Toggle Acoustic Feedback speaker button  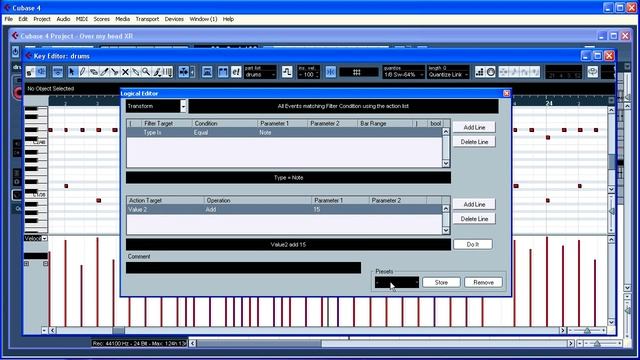[x=41, y=72]
